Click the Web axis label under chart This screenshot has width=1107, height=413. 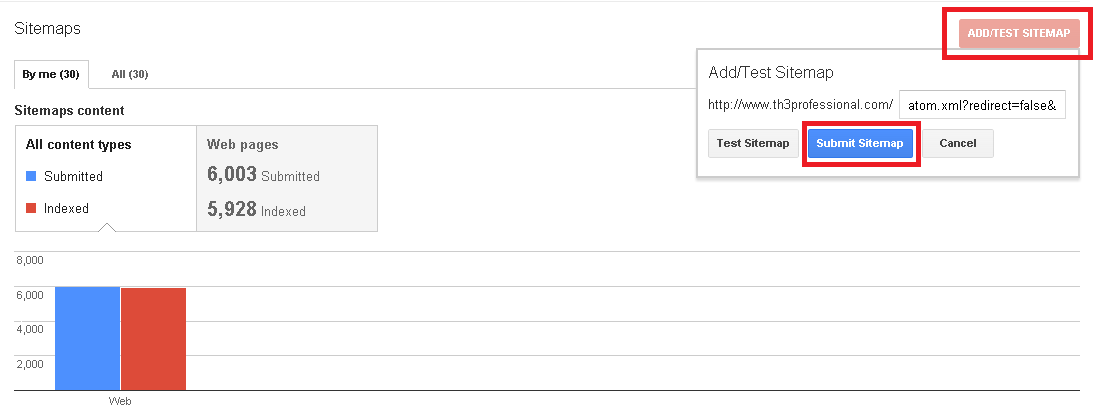[120, 401]
